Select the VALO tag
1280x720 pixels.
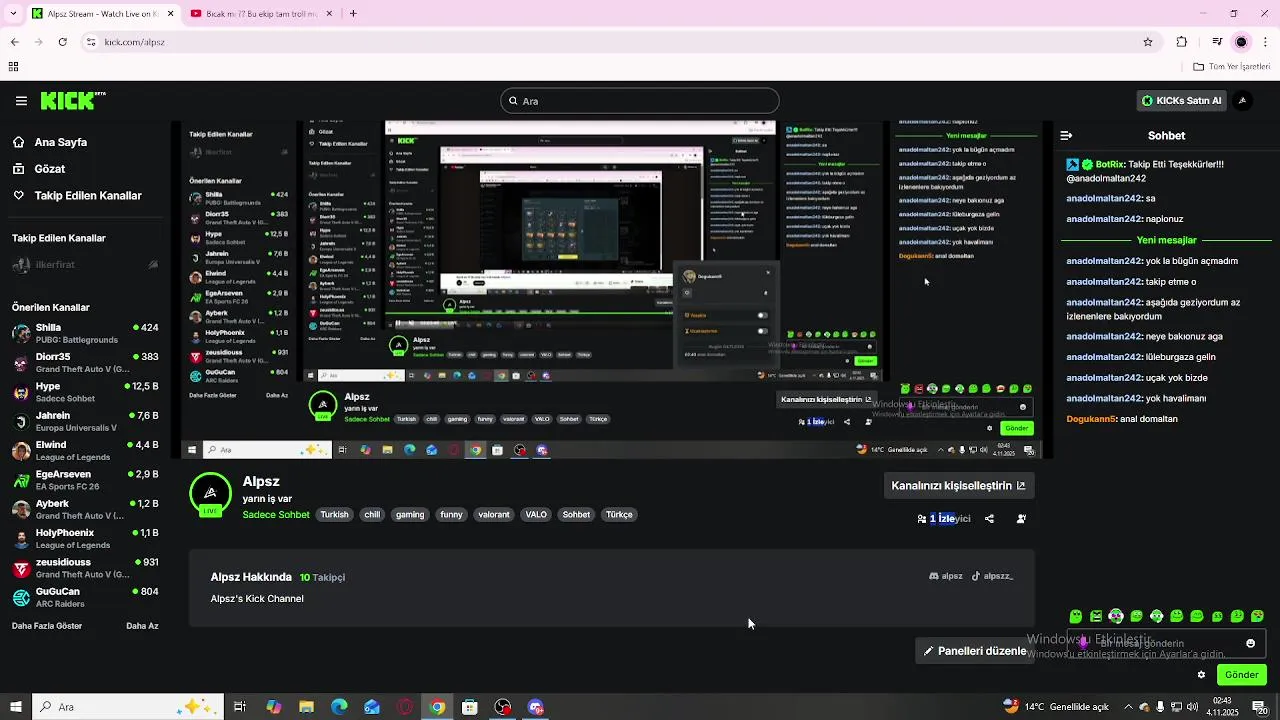click(536, 515)
